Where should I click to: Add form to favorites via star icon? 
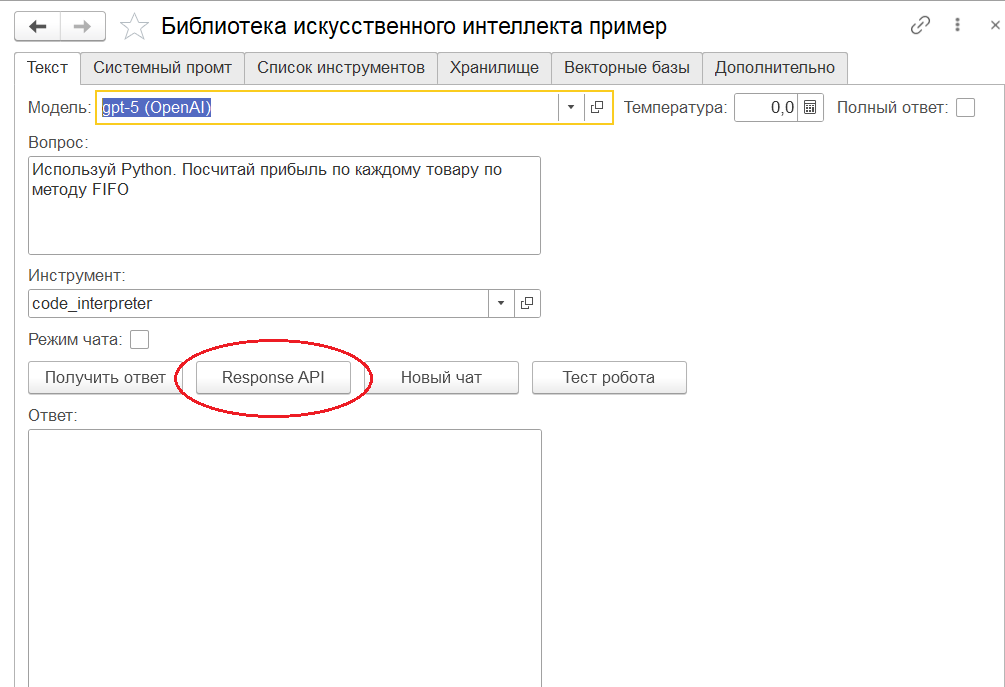[x=133, y=26]
